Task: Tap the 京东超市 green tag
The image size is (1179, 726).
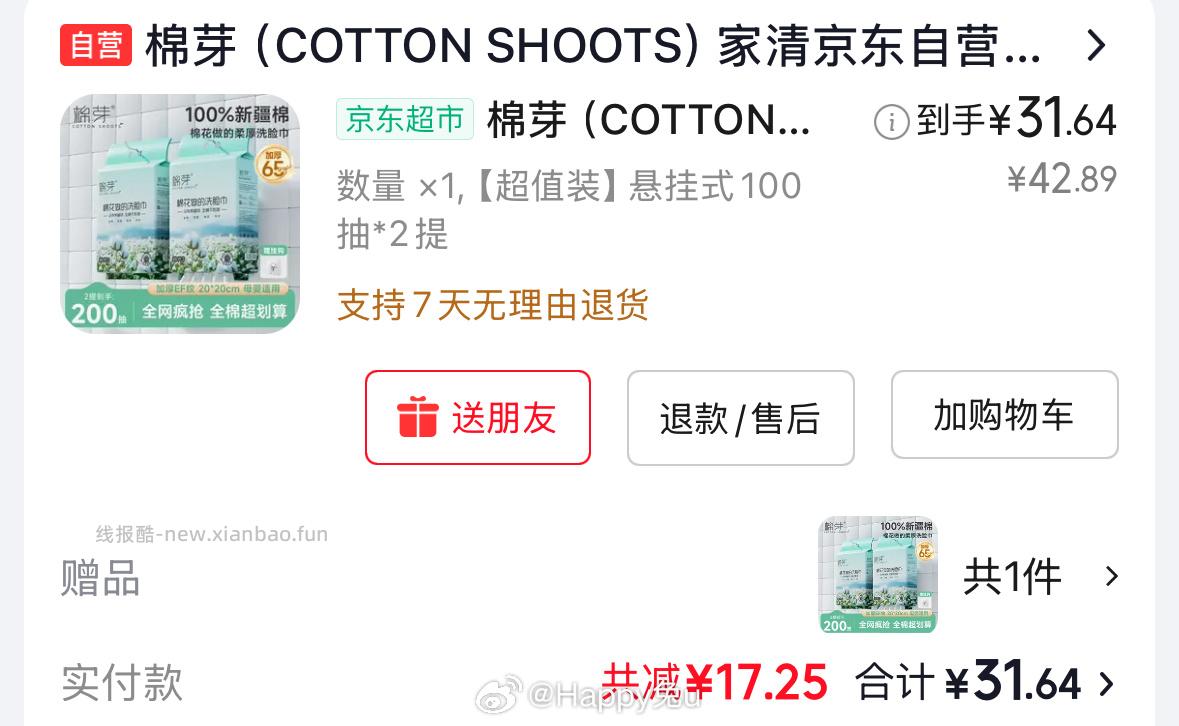Action: click(405, 119)
